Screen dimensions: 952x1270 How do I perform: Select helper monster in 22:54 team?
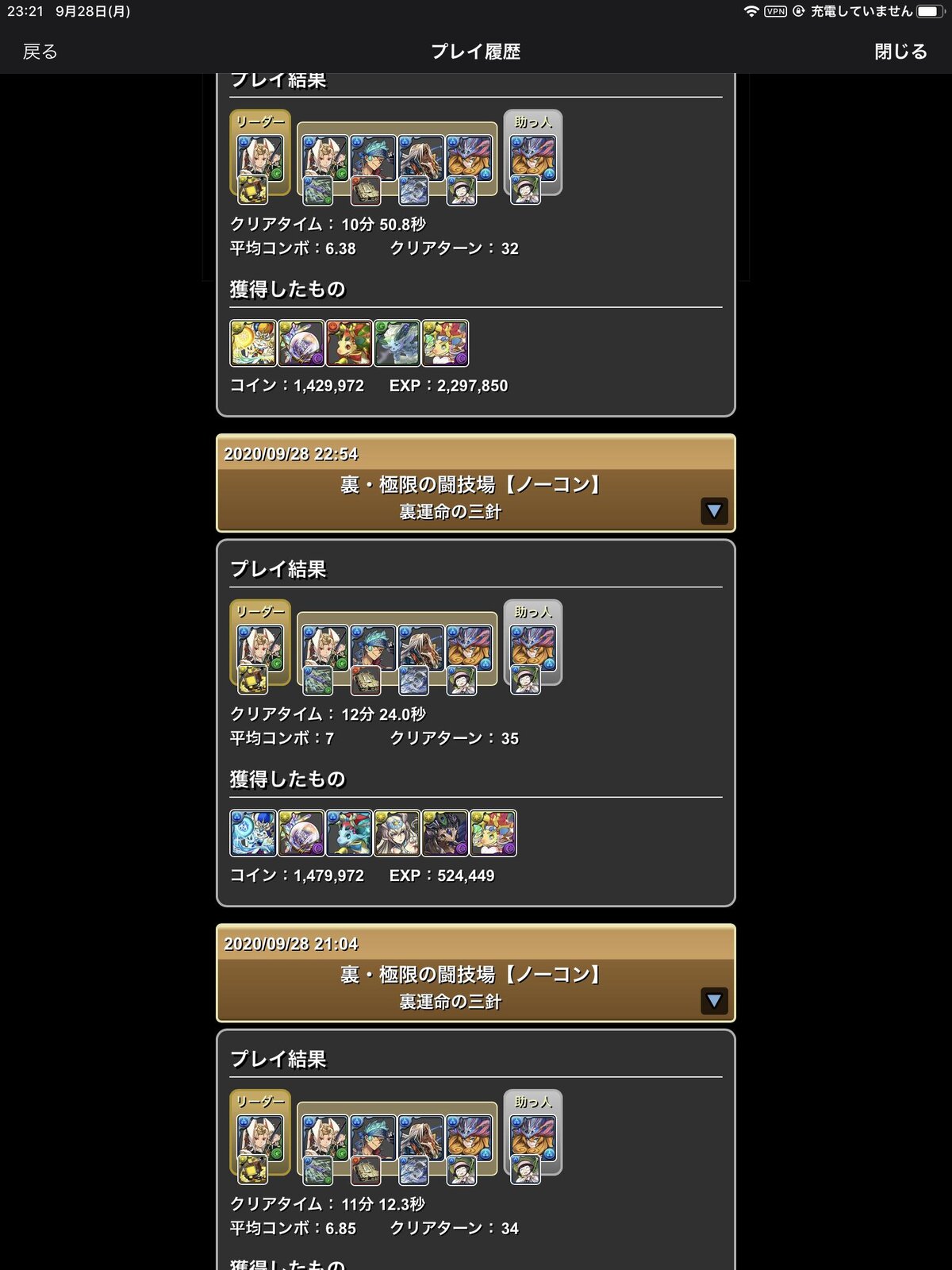pyautogui.click(x=533, y=648)
